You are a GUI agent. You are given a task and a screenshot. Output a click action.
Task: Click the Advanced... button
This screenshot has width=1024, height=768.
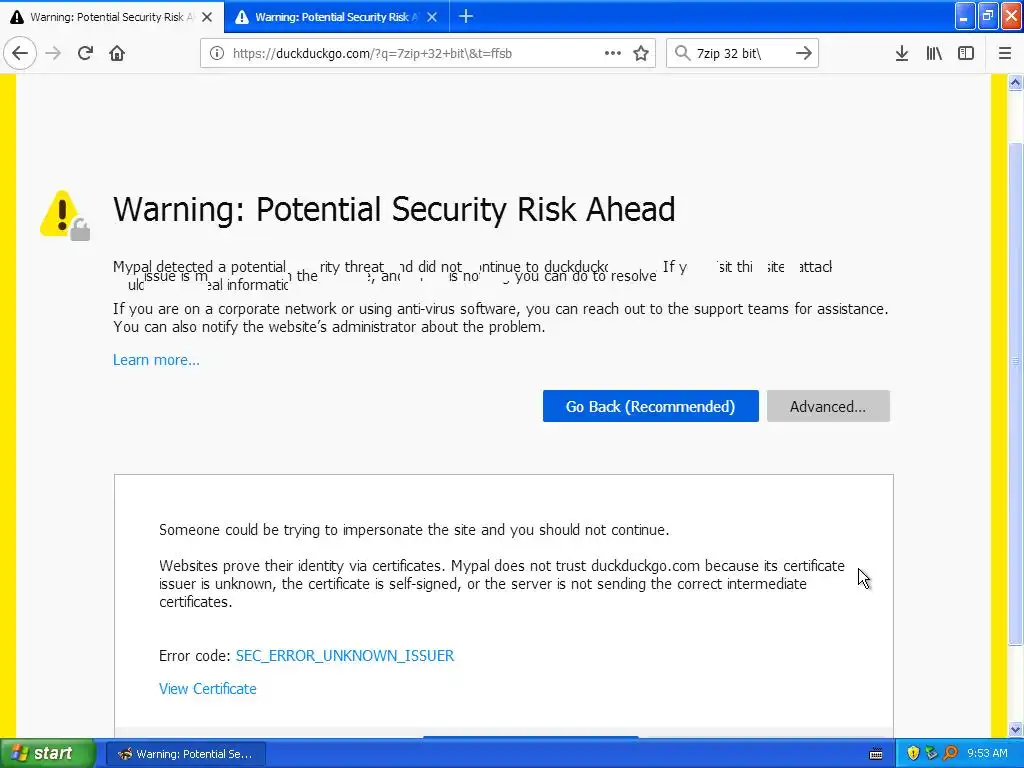(828, 406)
